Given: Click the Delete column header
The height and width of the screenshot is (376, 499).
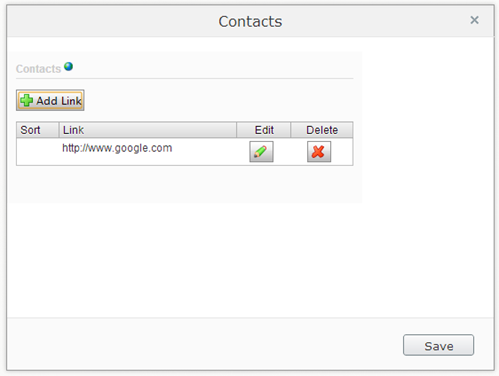Looking at the screenshot, I should 322,130.
